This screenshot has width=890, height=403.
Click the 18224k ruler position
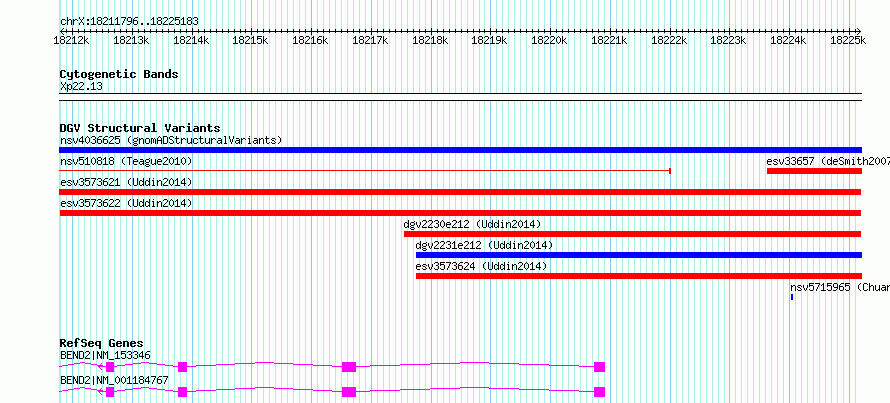(788, 40)
